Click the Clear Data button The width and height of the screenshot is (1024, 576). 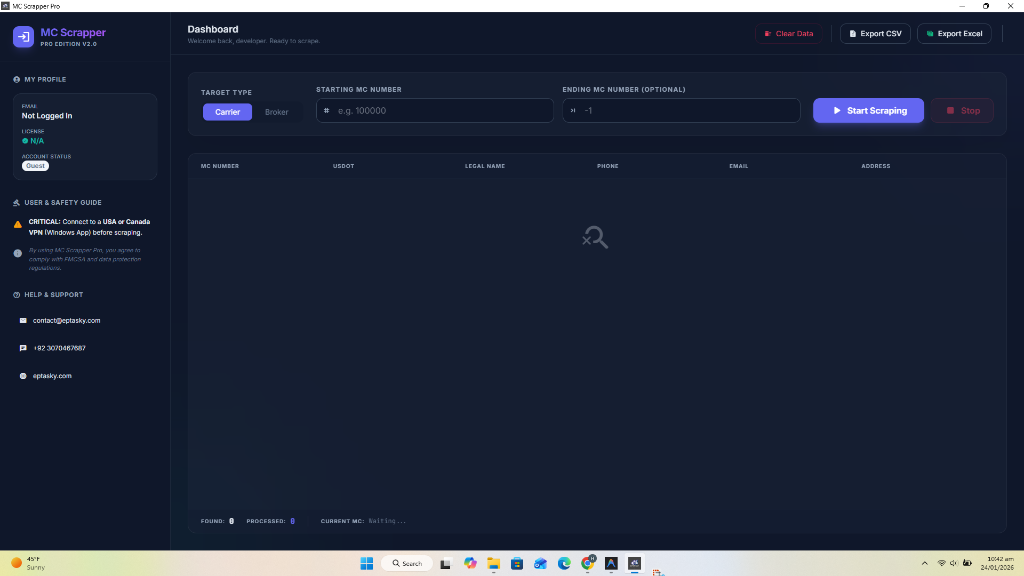(789, 33)
